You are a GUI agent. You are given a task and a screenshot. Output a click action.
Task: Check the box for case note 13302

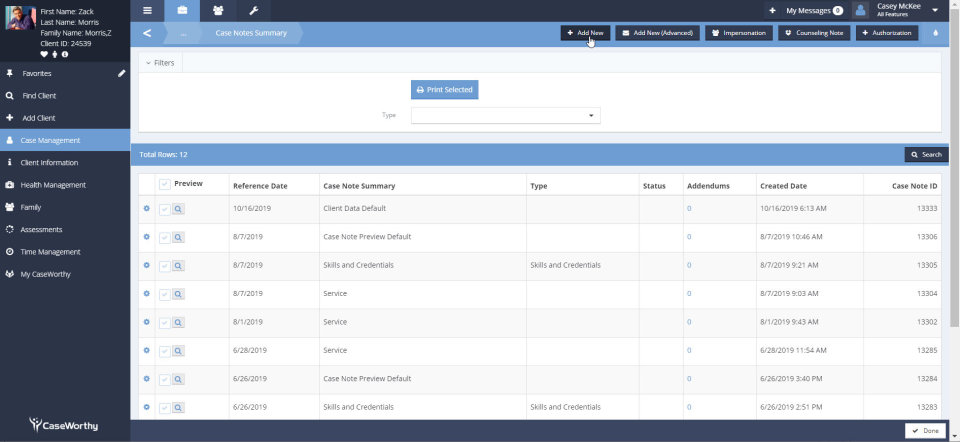tap(165, 323)
